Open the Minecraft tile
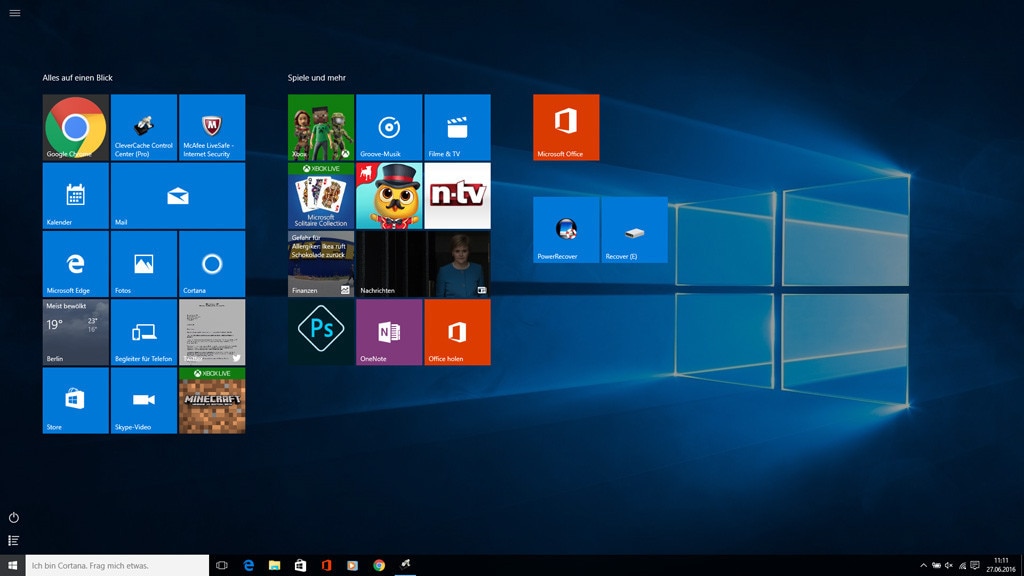The image size is (1024, 576). [212, 400]
